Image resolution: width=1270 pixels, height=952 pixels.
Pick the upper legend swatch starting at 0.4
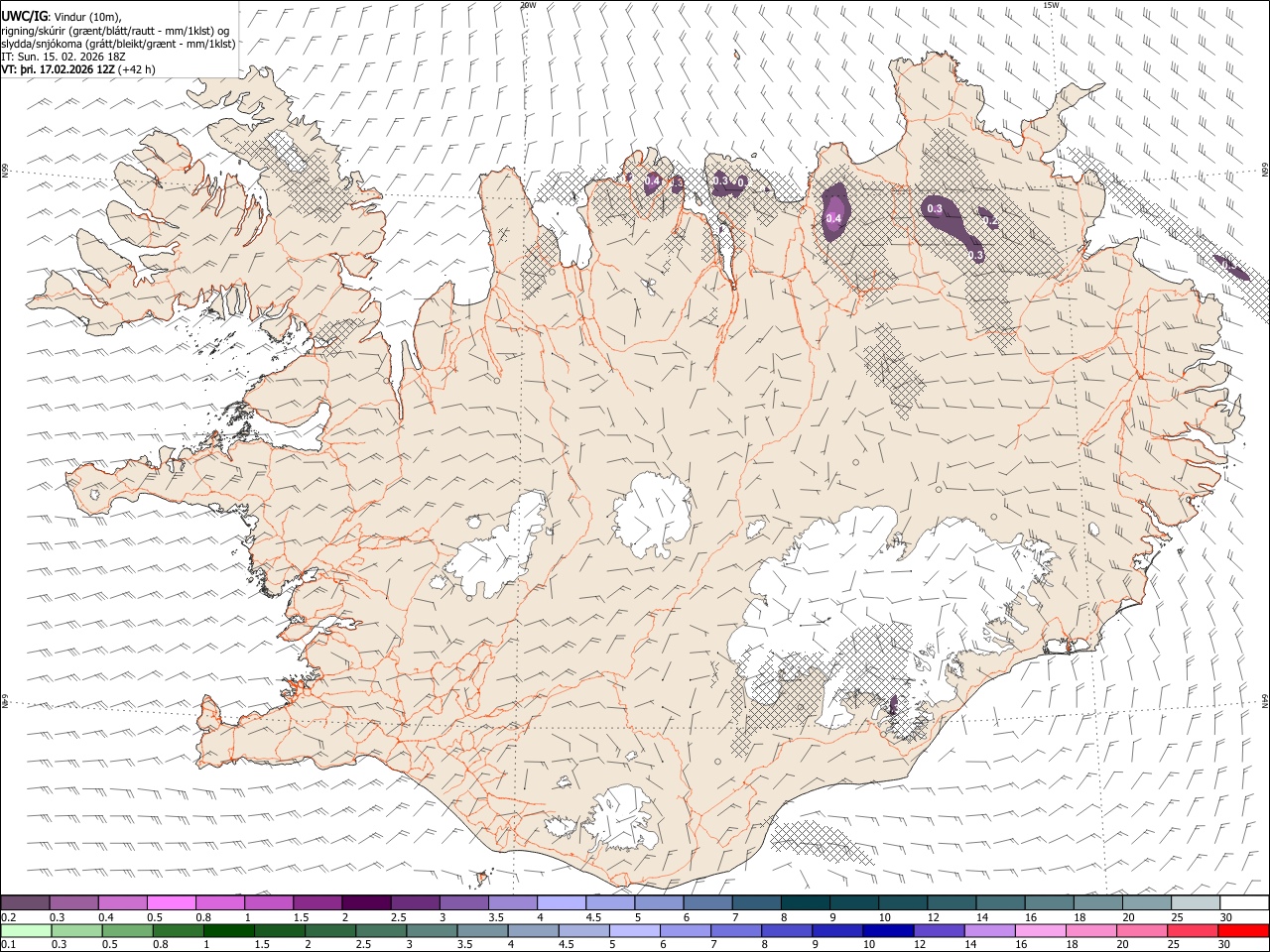pos(122,902)
